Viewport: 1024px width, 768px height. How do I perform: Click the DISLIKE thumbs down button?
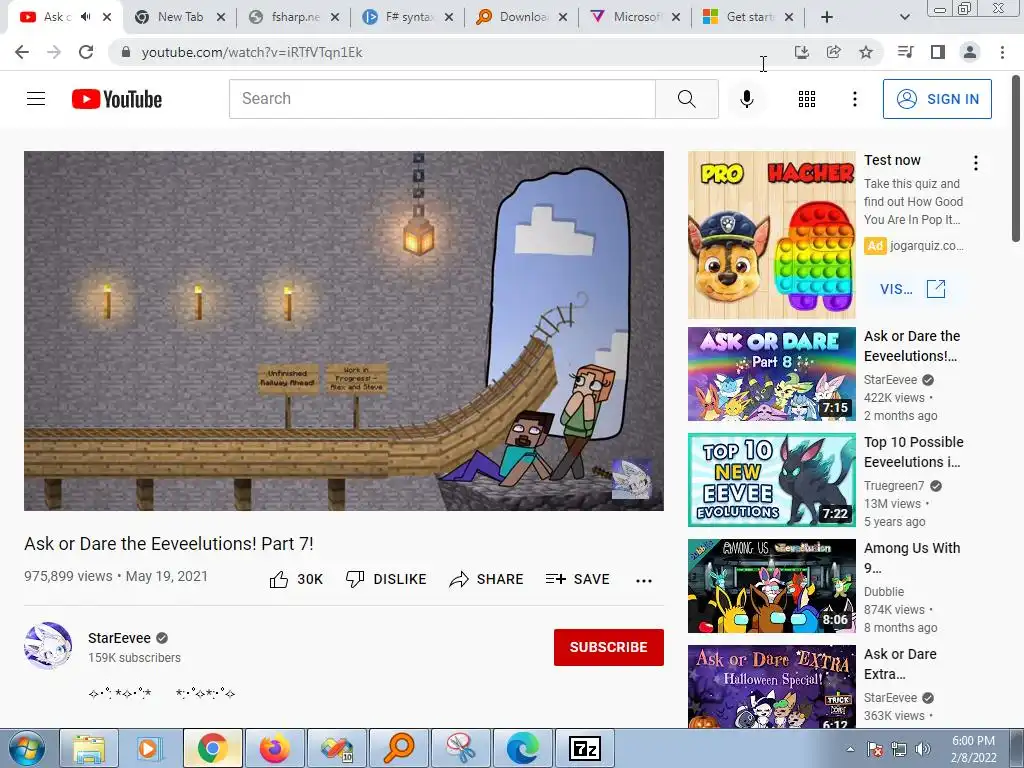point(386,579)
